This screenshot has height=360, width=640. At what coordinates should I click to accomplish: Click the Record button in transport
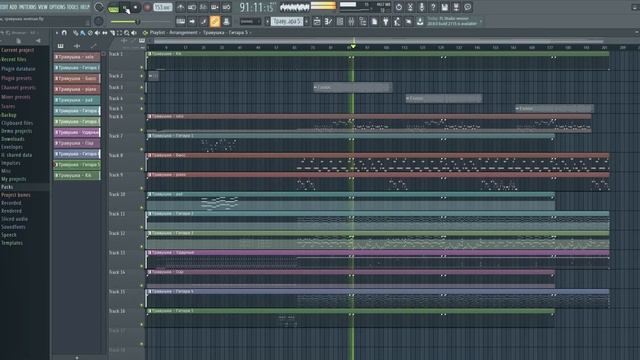pos(147,7)
